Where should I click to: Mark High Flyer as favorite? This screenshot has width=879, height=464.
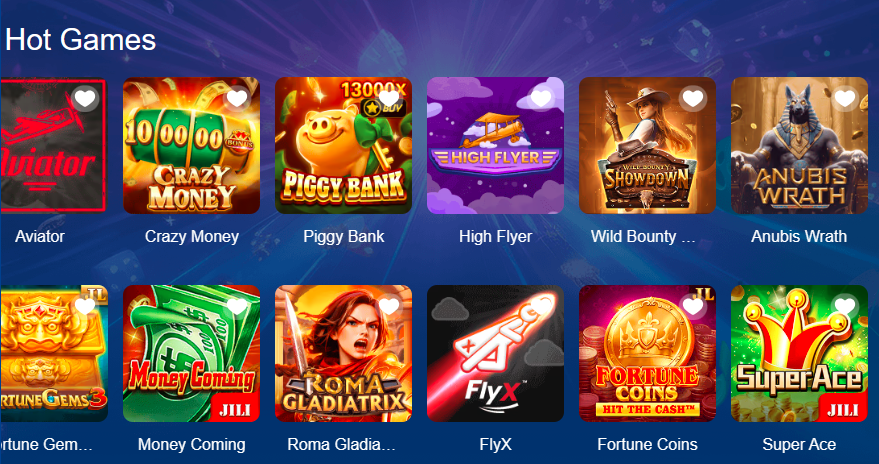point(541,99)
